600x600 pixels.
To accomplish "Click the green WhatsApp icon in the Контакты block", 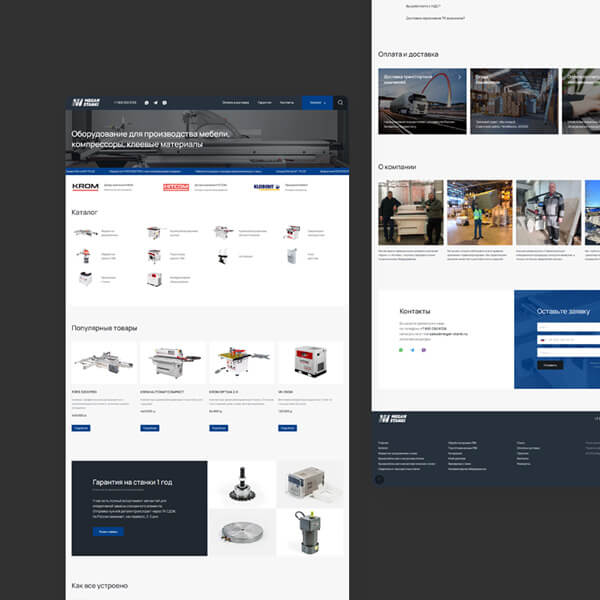I will (401, 350).
